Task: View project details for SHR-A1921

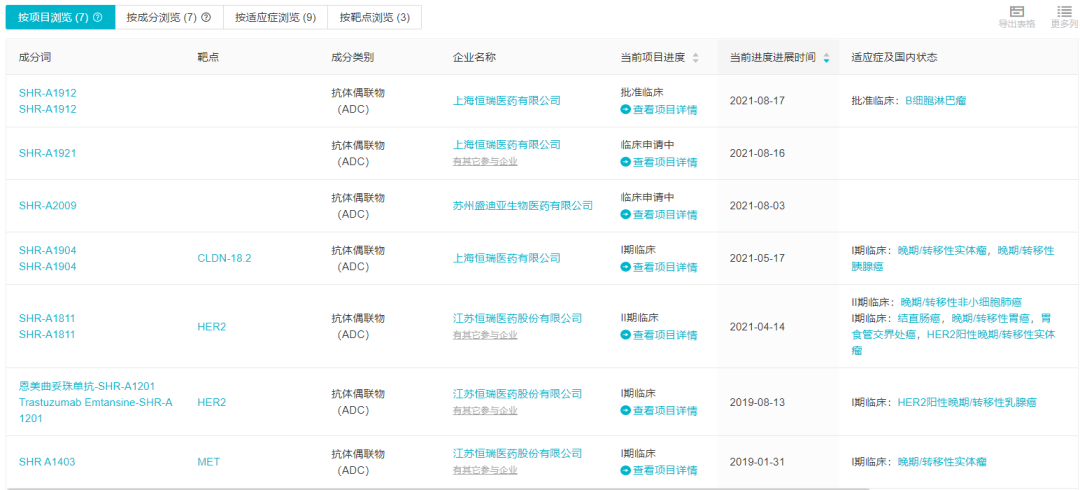Action: point(658,162)
